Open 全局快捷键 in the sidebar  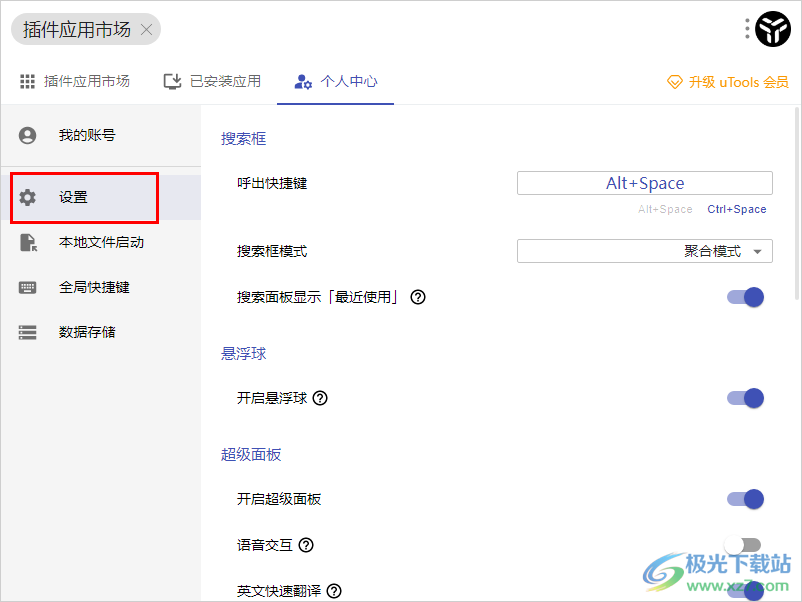pyautogui.click(x=101, y=287)
